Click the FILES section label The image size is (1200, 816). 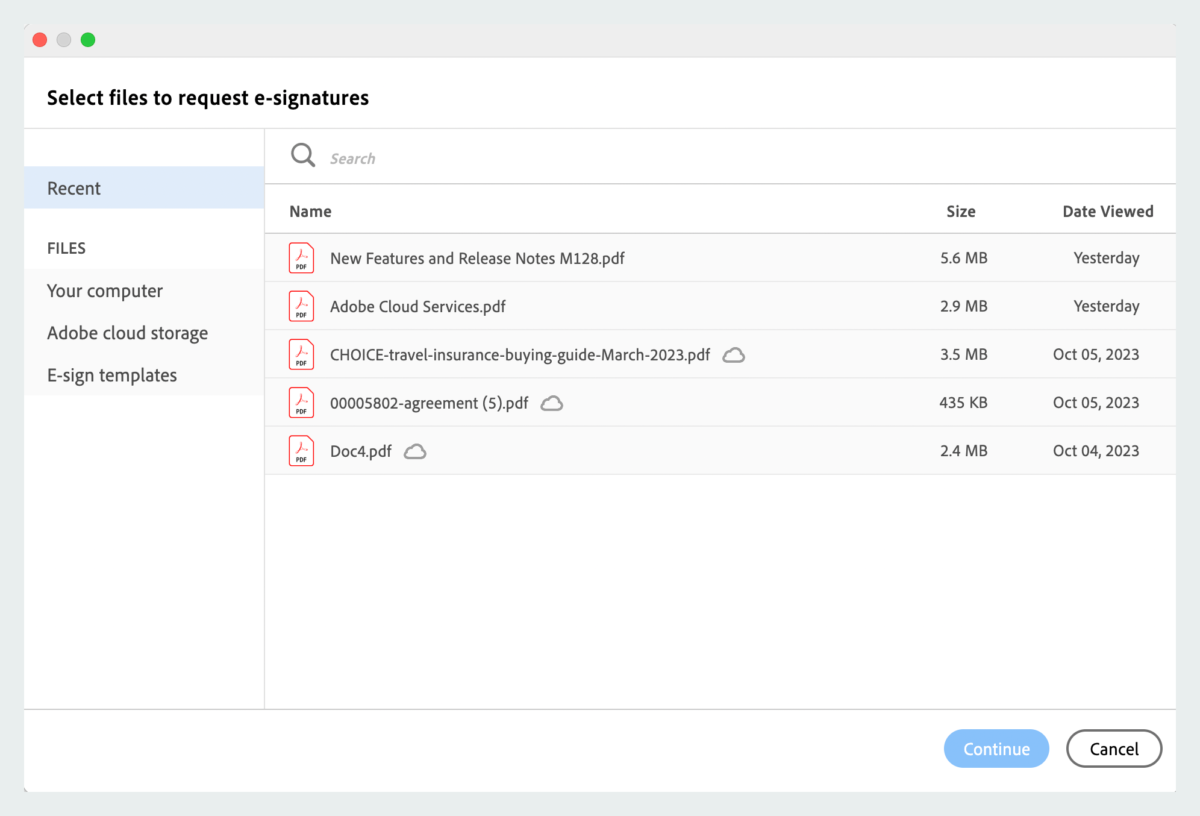[x=66, y=248]
